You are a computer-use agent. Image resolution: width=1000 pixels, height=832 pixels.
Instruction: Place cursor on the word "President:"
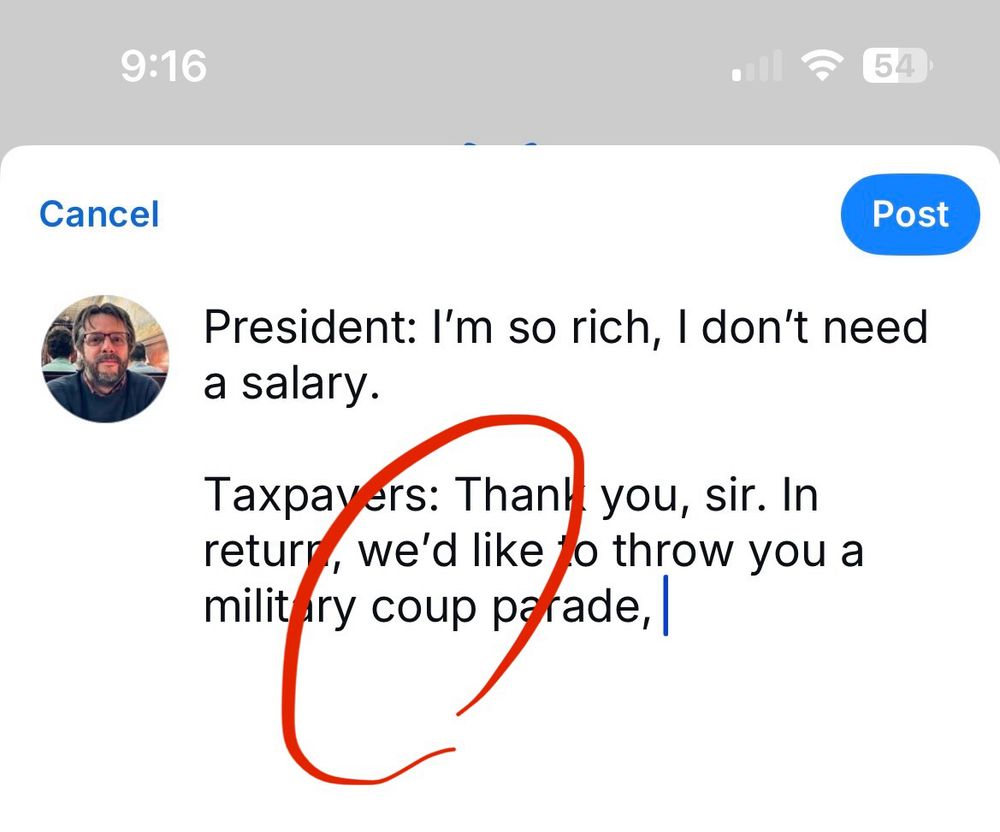pos(310,328)
